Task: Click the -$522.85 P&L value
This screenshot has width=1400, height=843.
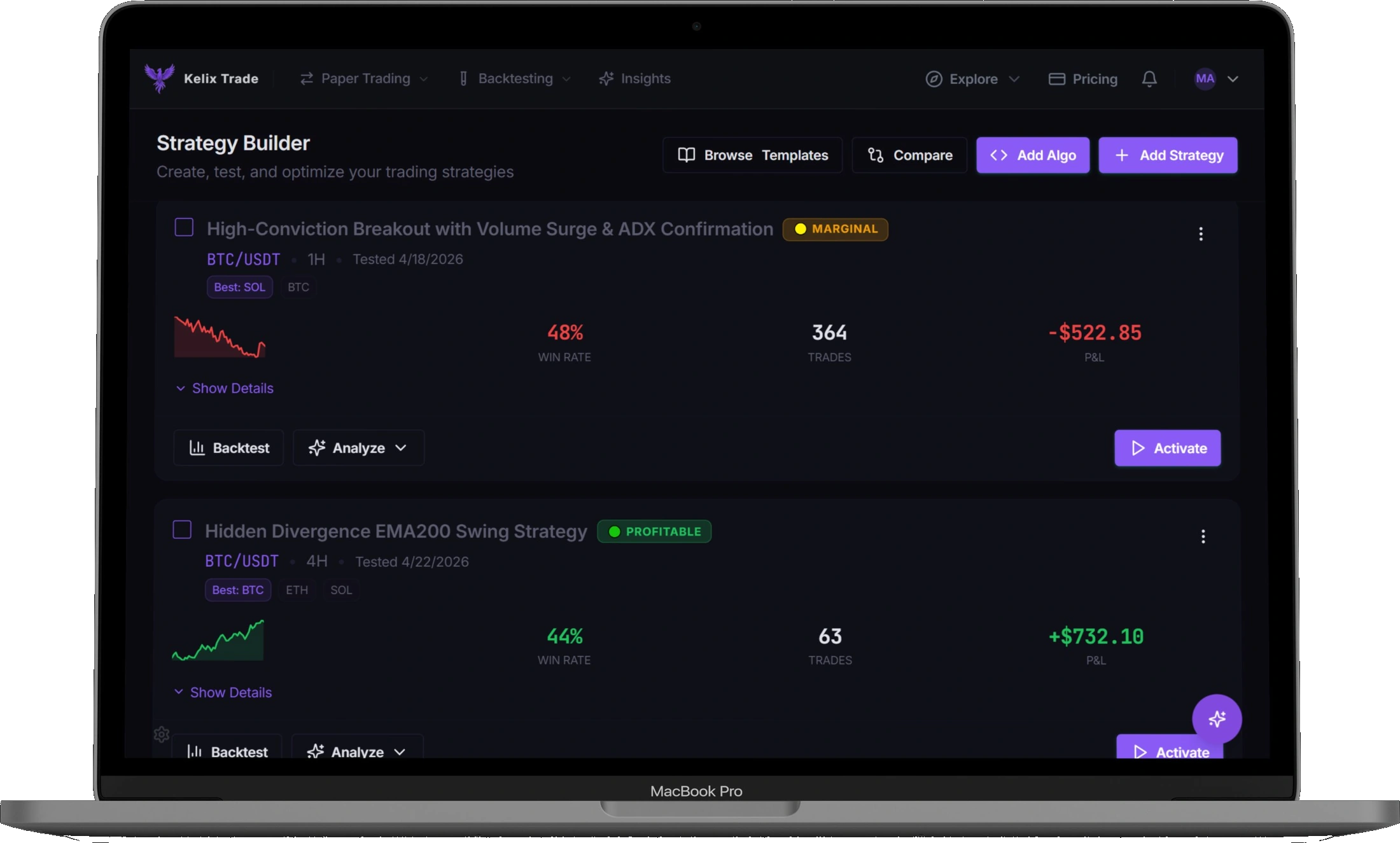Action: pyautogui.click(x=1095, y=332)
